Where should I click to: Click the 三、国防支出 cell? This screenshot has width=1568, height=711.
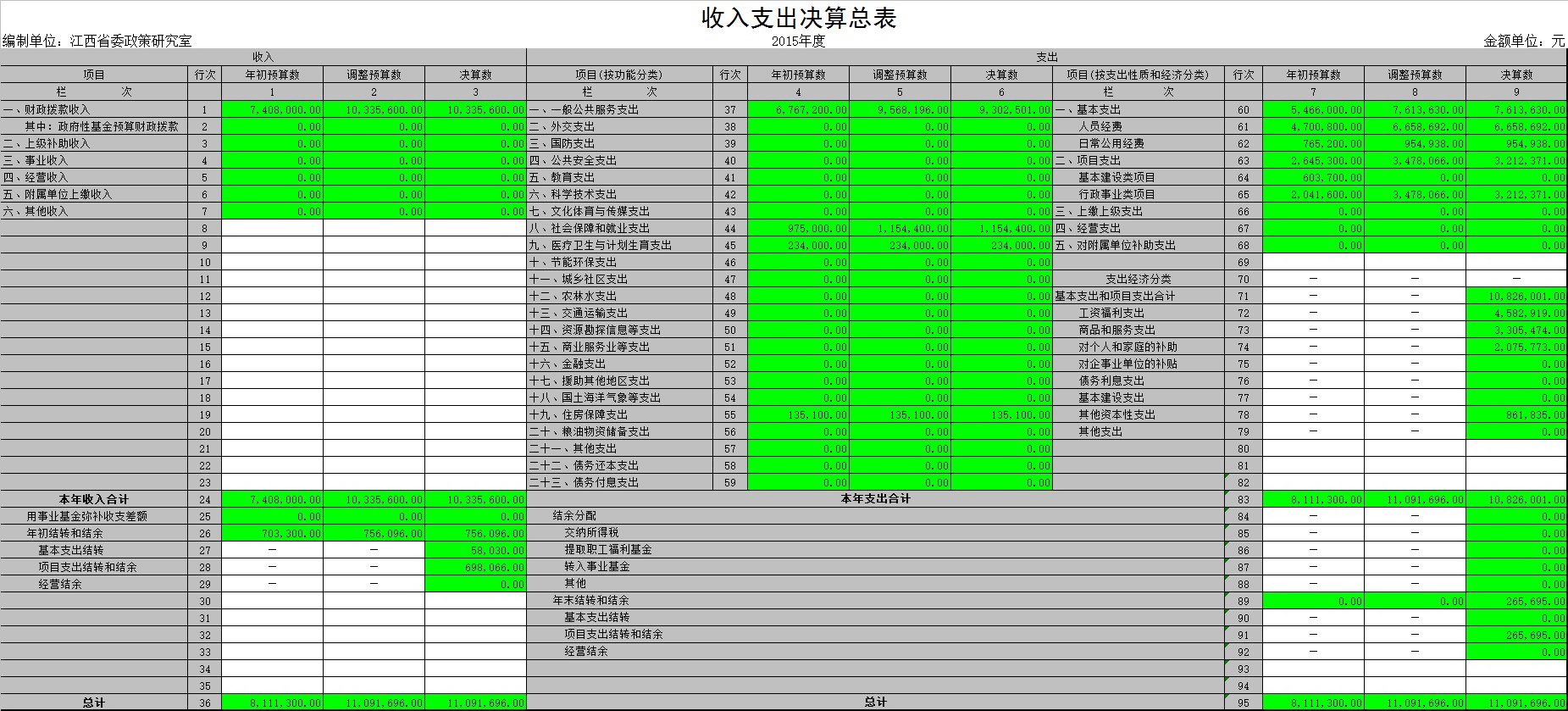[619, 143]
